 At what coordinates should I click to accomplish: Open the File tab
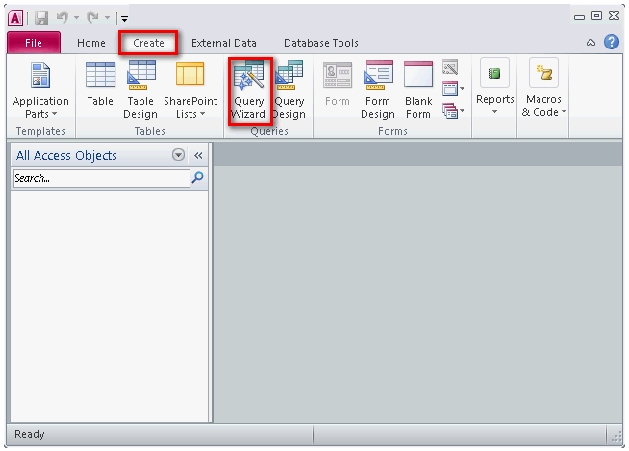click(34, 43)
